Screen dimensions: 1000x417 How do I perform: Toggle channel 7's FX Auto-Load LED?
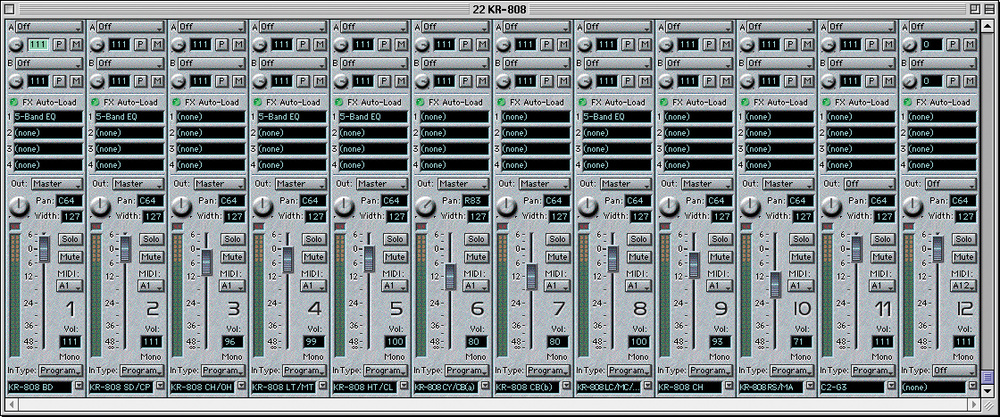(502, 102)
